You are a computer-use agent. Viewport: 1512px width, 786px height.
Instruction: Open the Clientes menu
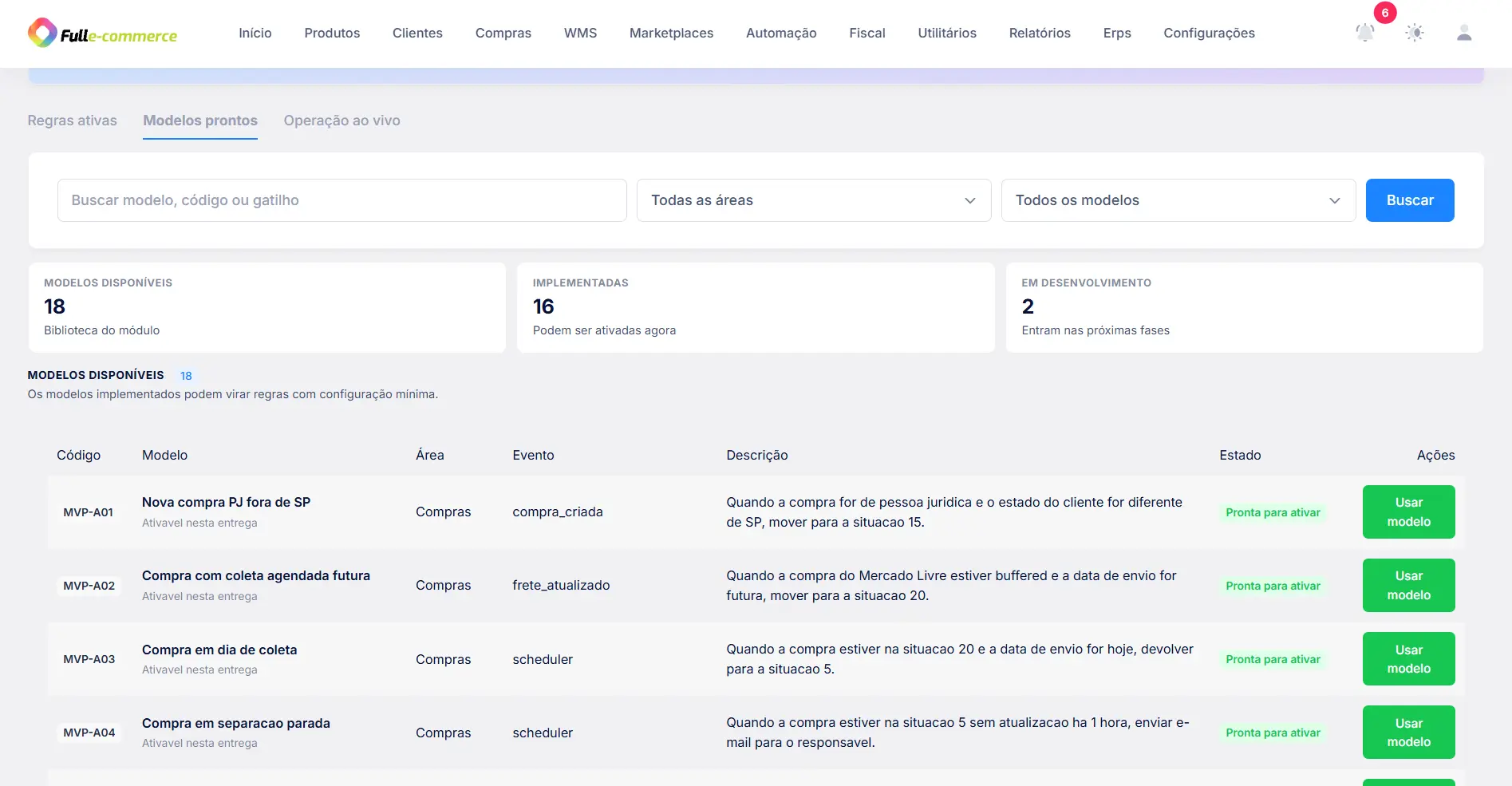[417, 33]
